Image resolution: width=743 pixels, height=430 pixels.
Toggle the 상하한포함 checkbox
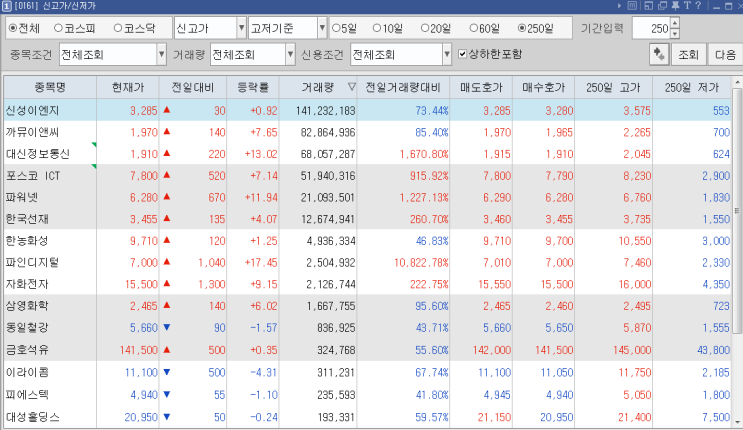click(462, 54)
